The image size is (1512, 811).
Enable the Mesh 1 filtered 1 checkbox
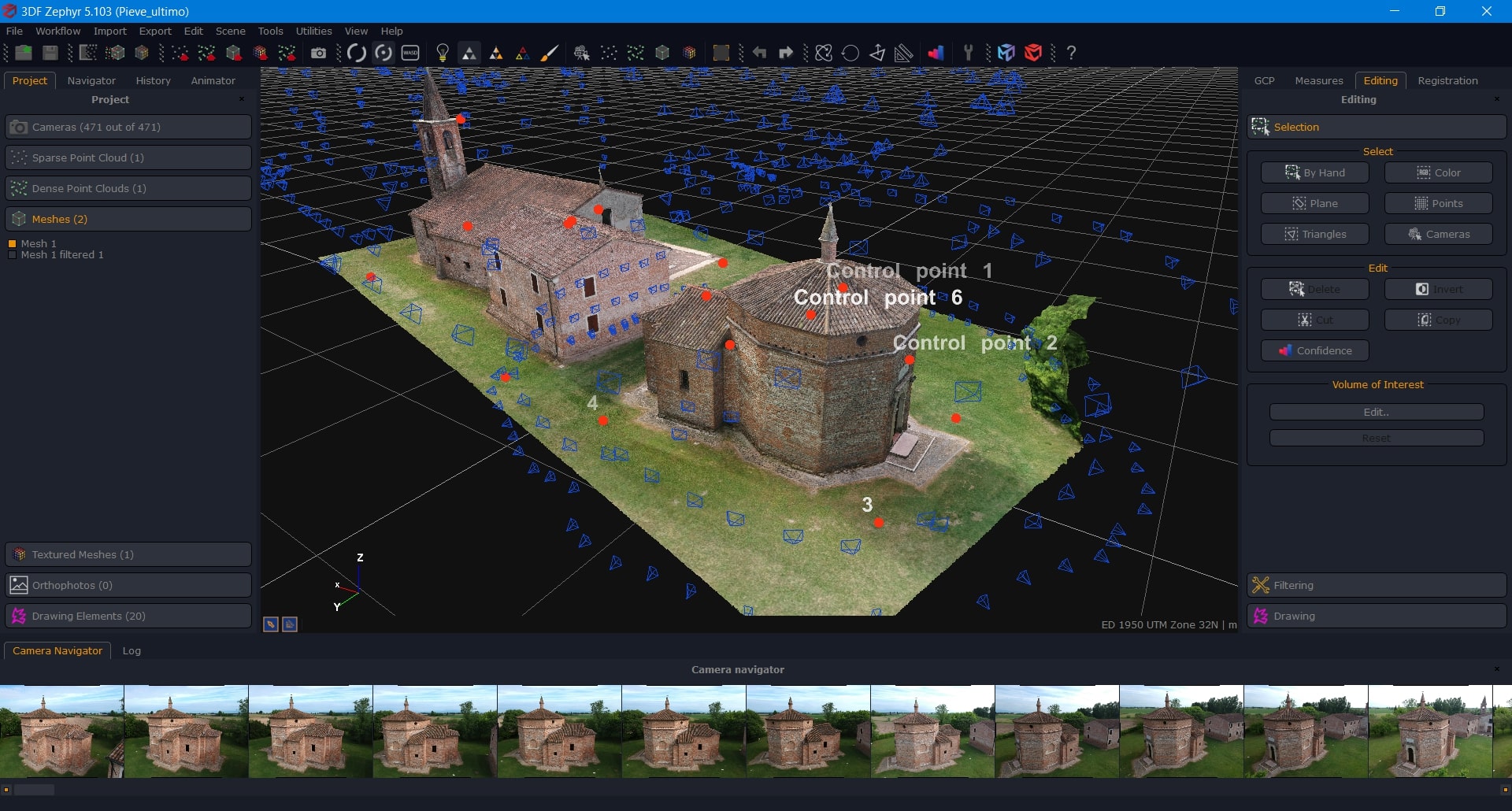coord(13,255)
